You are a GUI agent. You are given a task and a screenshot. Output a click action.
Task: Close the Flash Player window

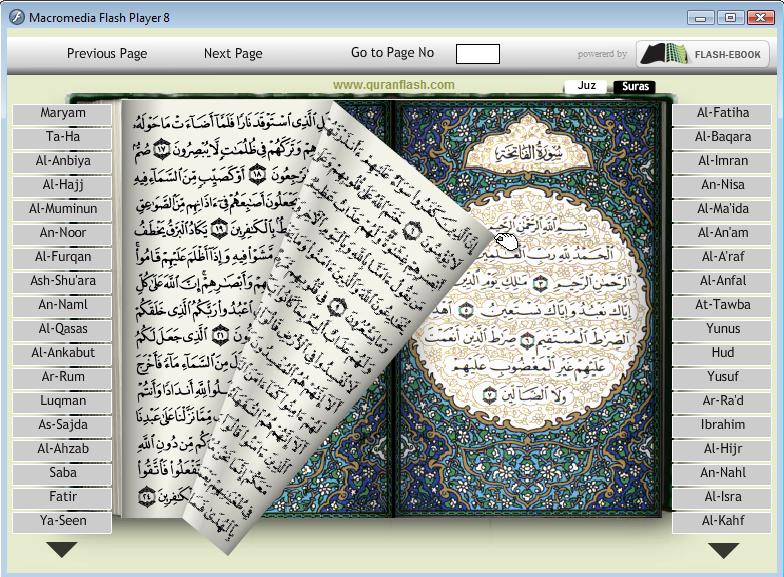pos(760,18)
